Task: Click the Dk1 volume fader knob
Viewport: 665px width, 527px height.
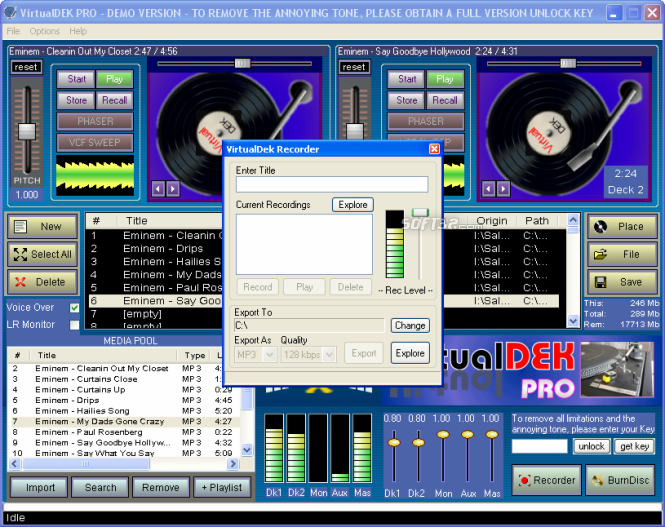Action: click(394, 443)
